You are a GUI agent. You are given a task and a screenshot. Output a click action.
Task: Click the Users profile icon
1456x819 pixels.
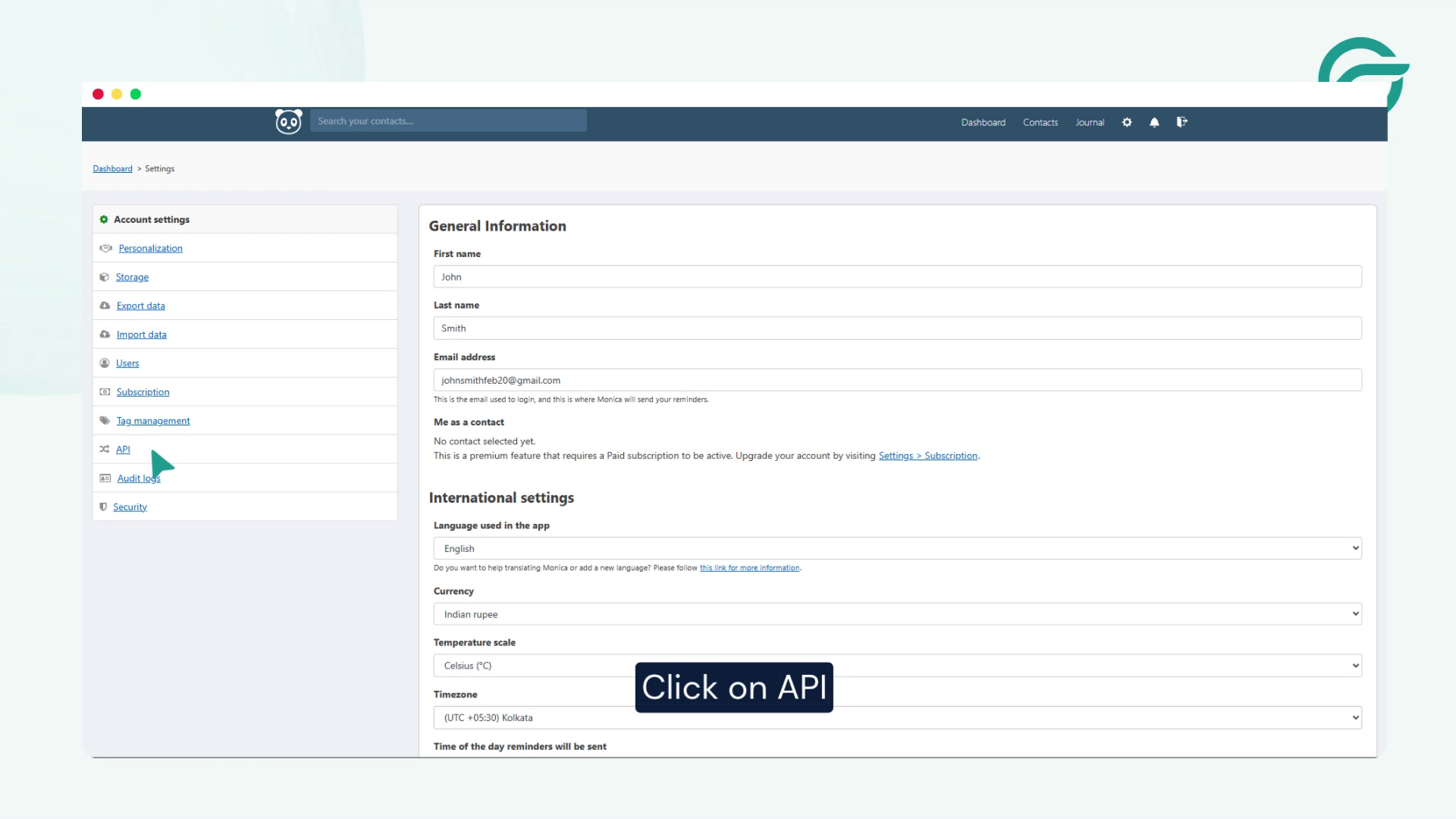tap(105, 363)
